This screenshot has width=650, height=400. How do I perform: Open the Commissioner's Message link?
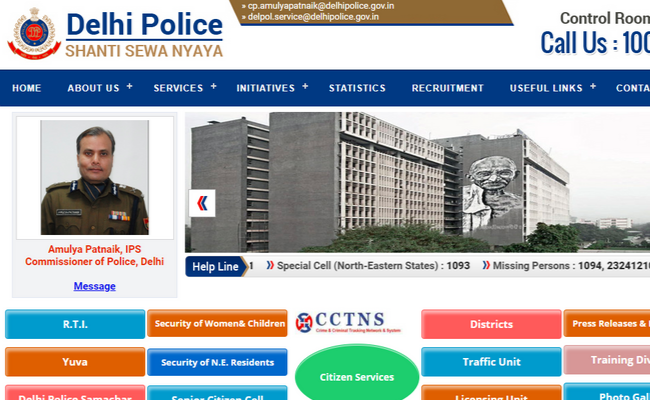pos(94,286)
